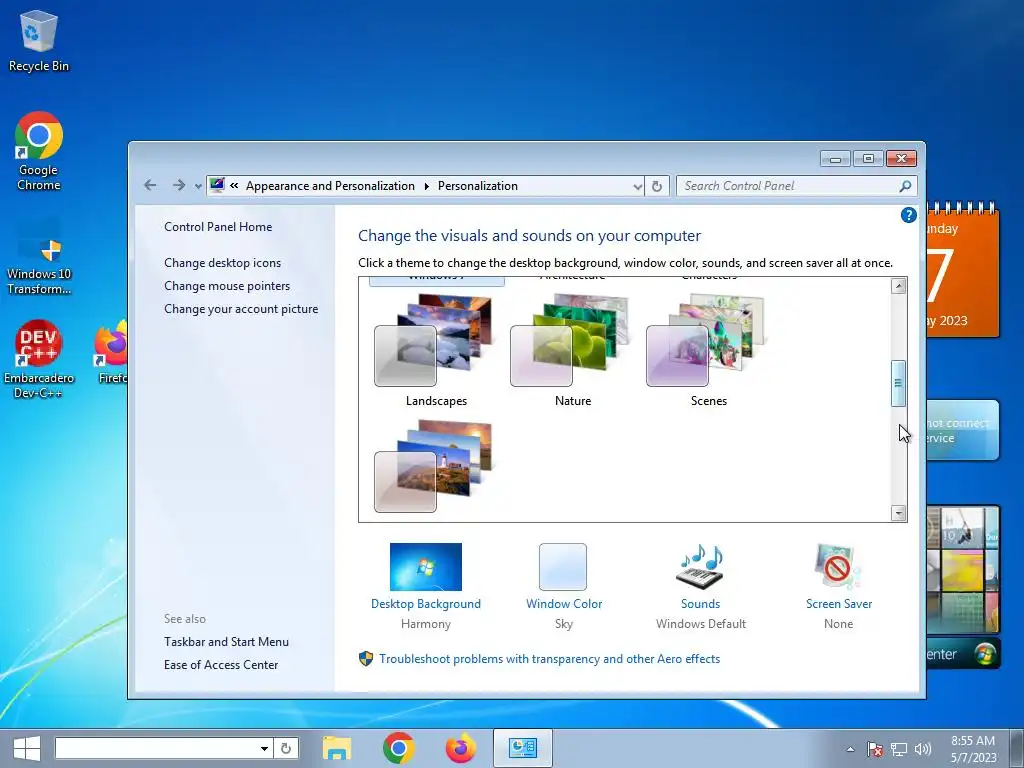Select the Scenes theme

click(708, 350)
